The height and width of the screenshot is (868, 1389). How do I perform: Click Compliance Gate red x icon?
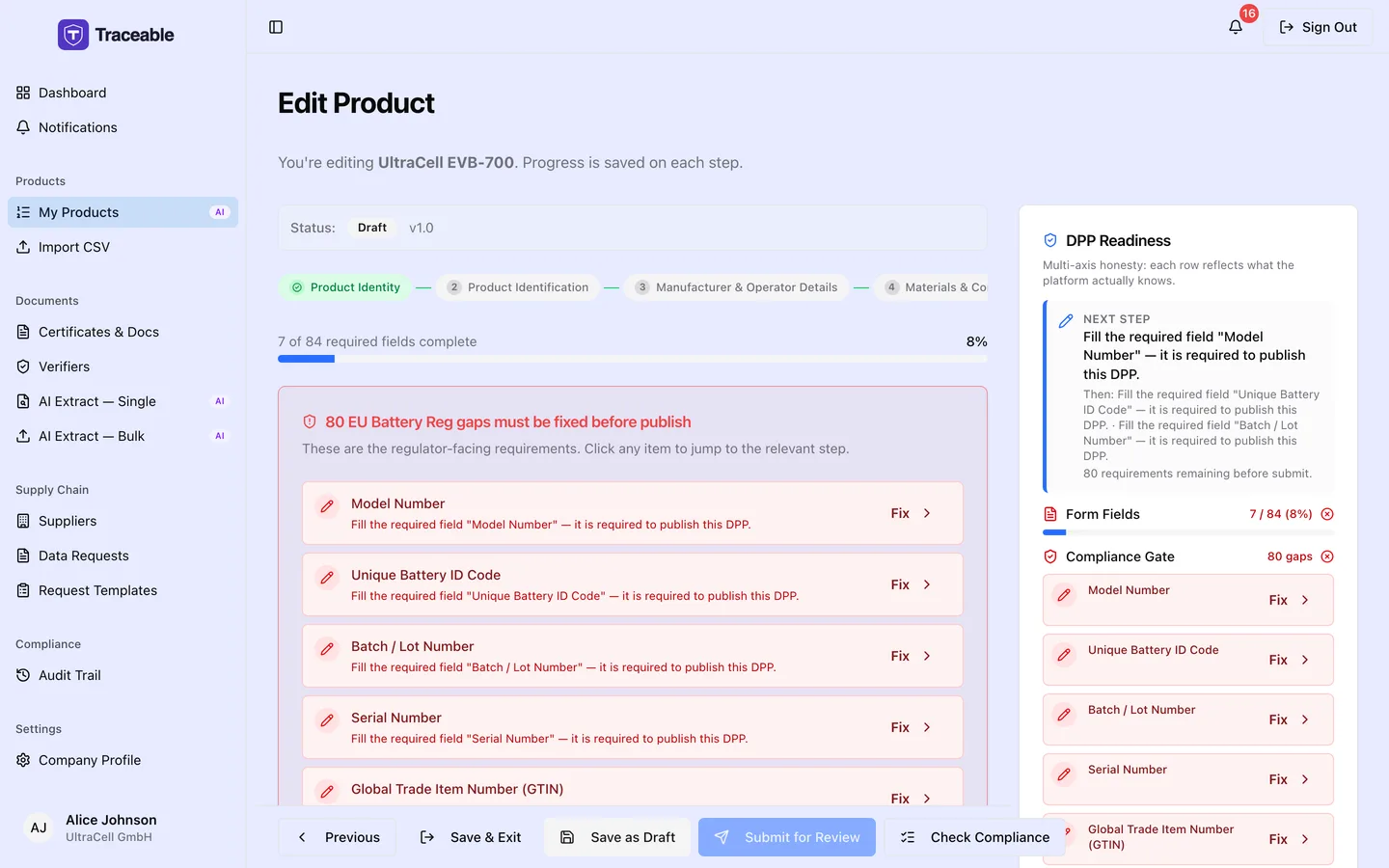(1327, 556)
